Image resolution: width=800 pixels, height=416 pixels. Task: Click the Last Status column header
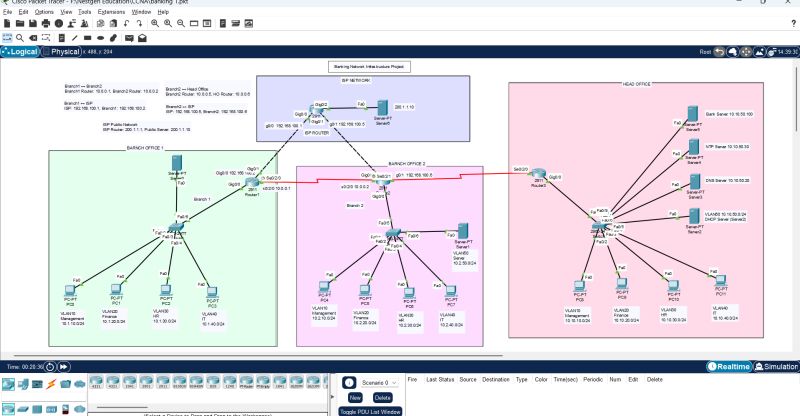(440, 379)
